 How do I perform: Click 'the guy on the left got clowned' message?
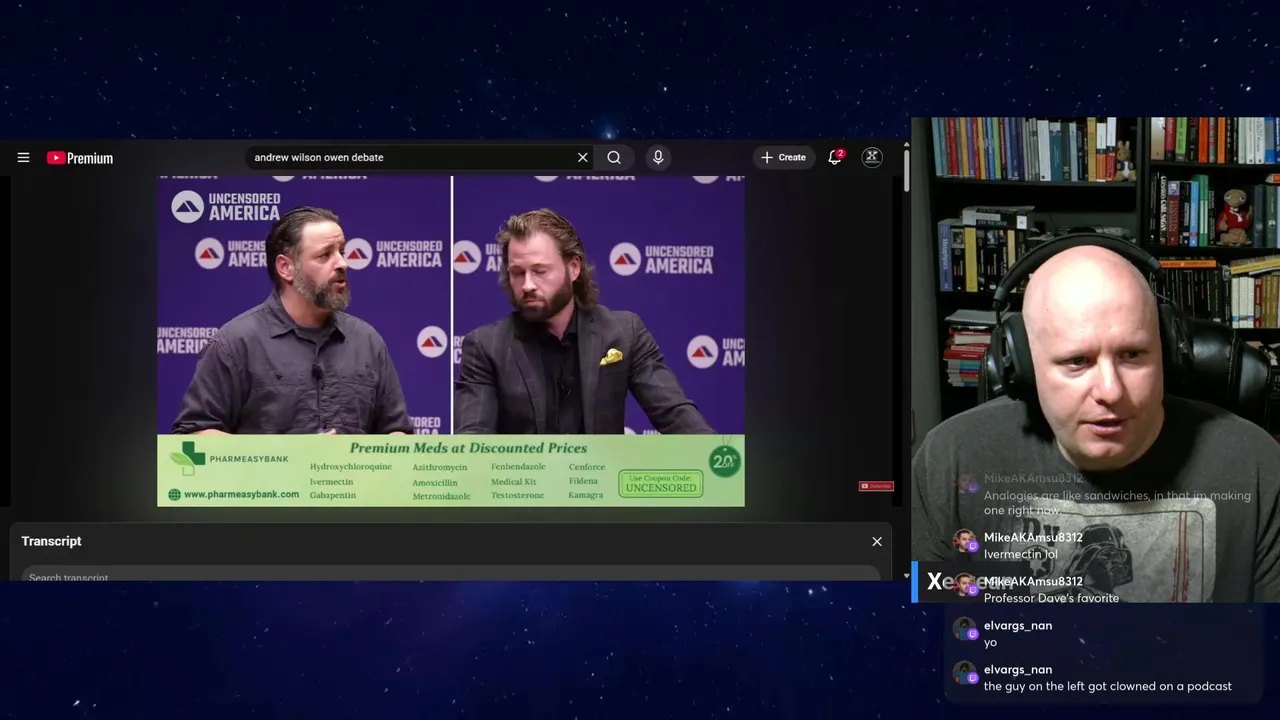[x=1108, y=686]
